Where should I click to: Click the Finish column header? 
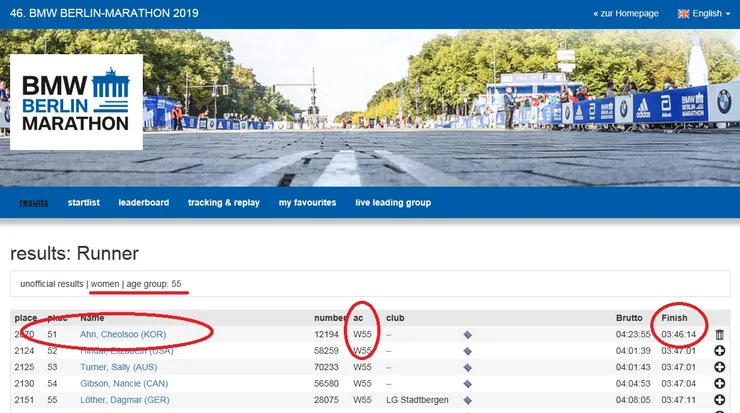[x=674, y=318]
